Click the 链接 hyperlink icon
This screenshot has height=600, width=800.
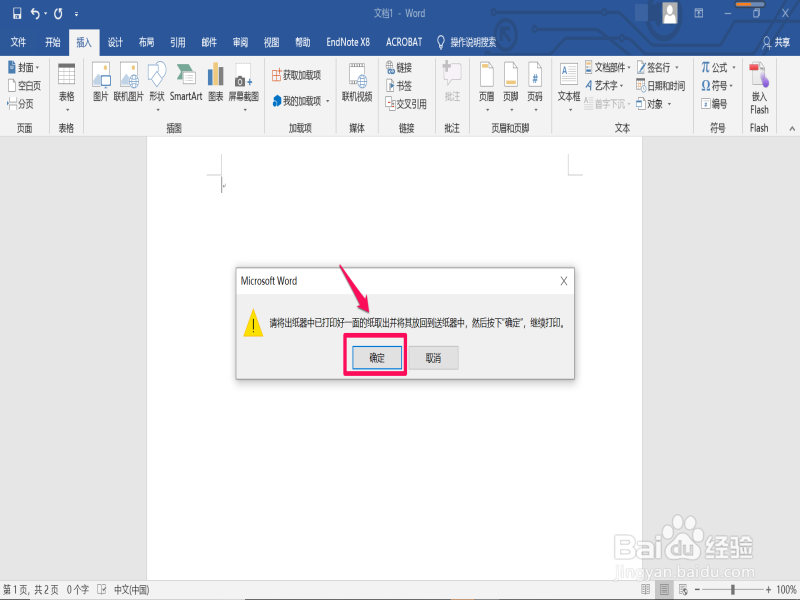[x=399, y=67]
